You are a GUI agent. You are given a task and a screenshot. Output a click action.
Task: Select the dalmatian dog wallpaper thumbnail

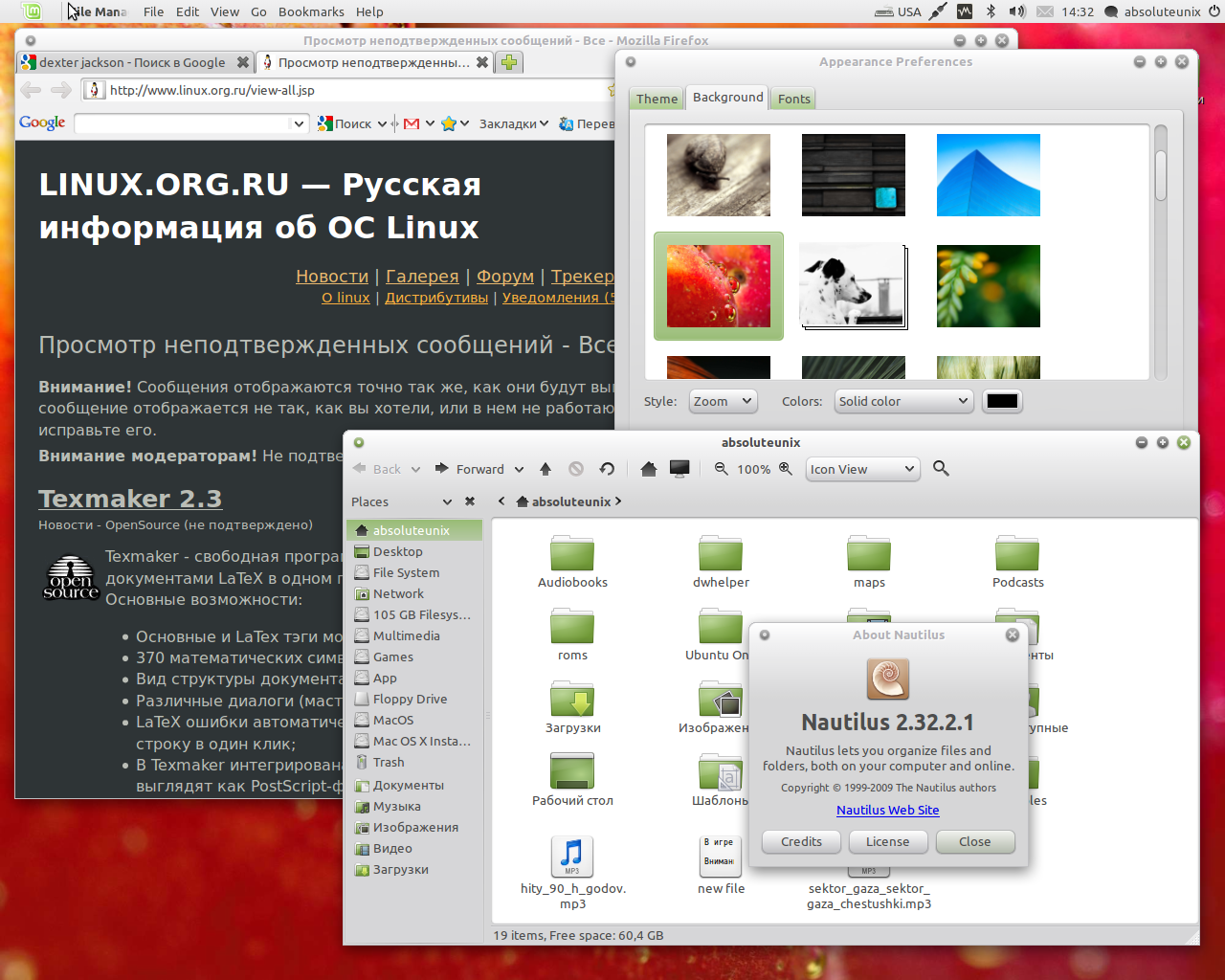(853, 285)
